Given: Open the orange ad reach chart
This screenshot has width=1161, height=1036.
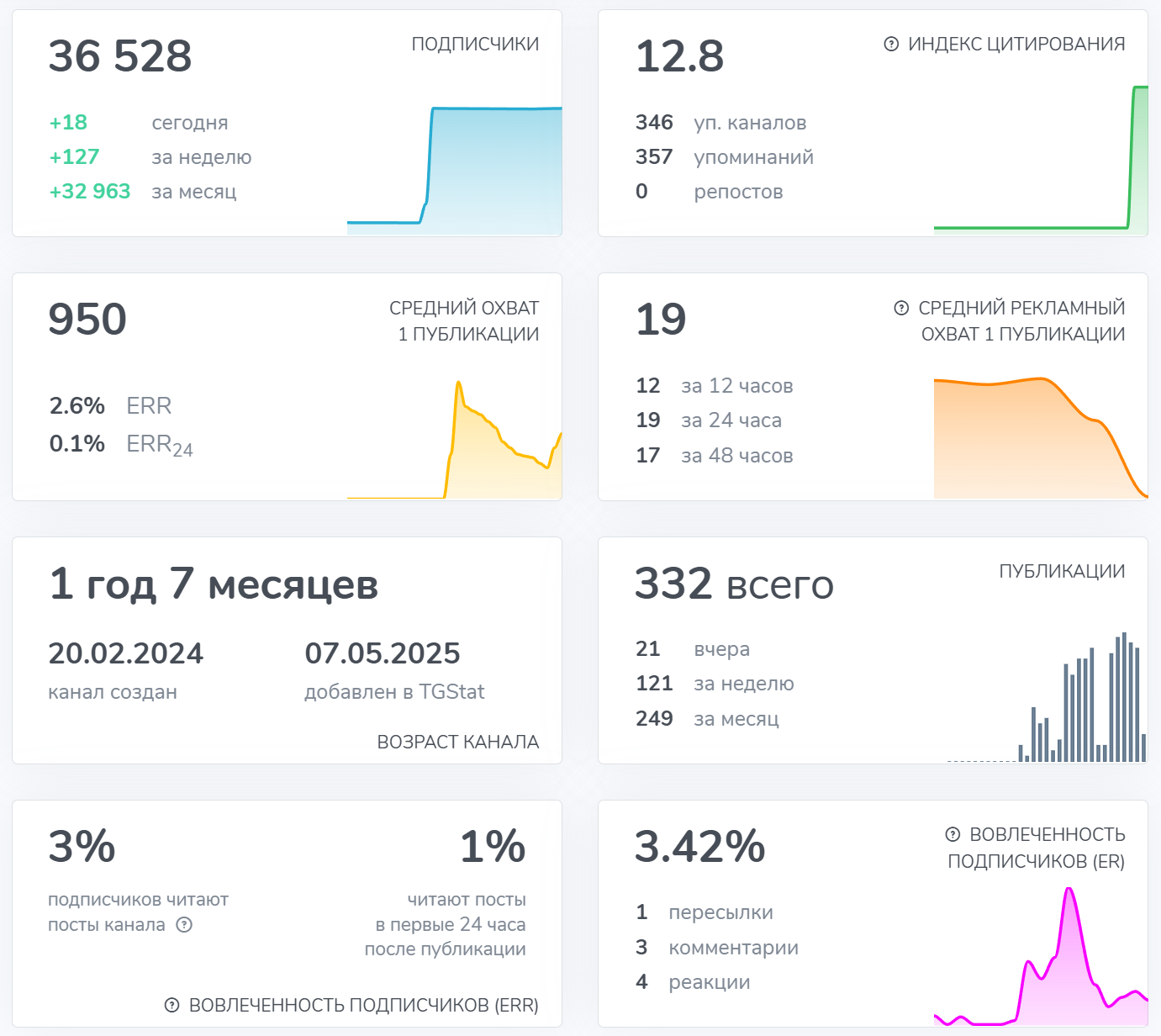Looking at the screenshot, I should coord(1041,437).
